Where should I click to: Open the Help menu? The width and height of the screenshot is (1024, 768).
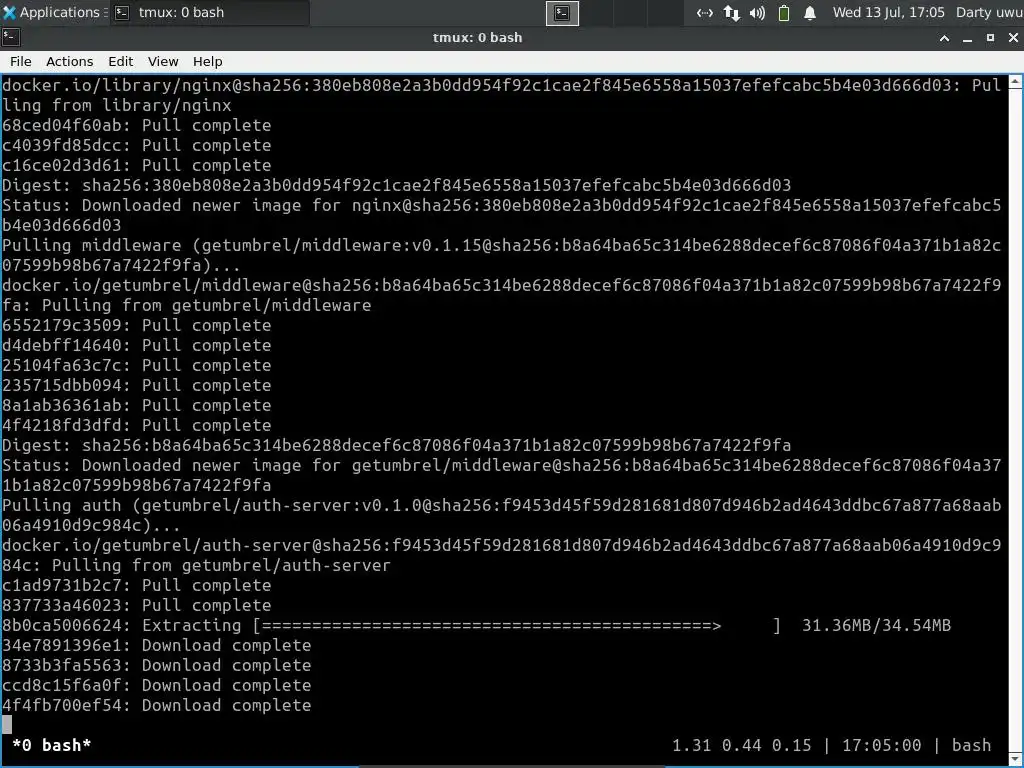point(208,61)
